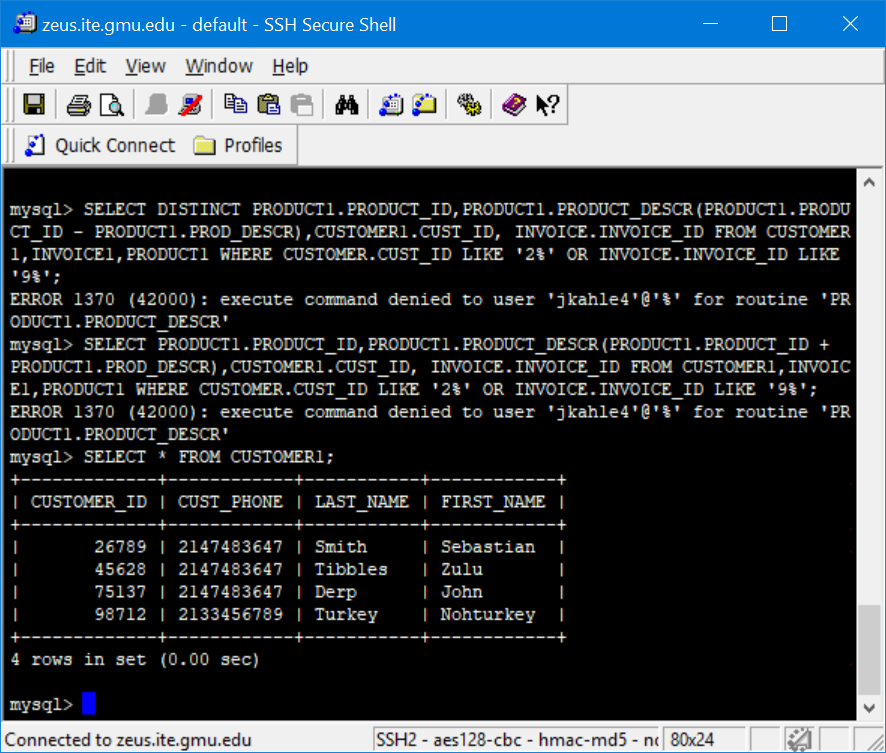Open the Help menu

pos(290,66)
